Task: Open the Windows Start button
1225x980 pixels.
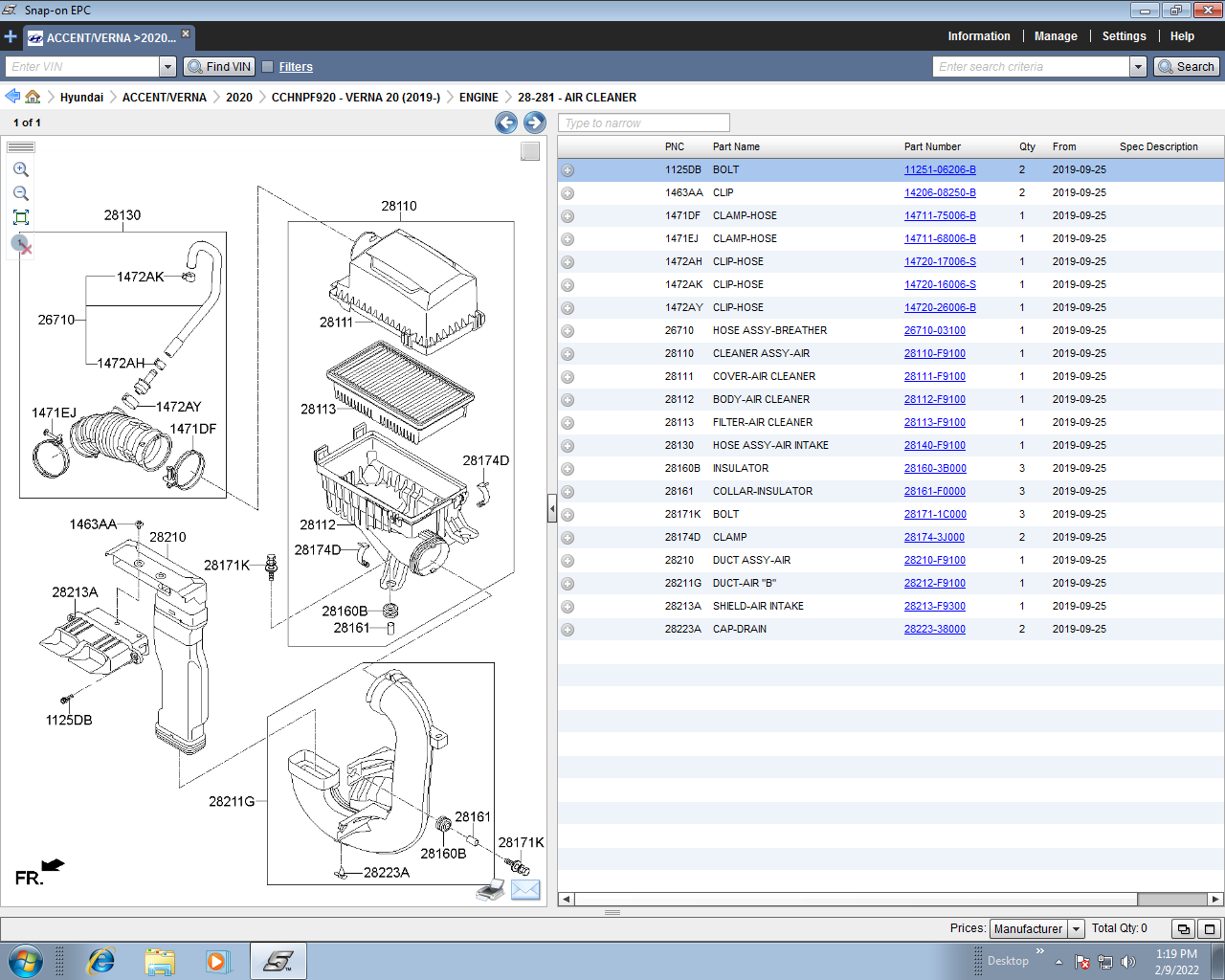Action: (26, 961)
